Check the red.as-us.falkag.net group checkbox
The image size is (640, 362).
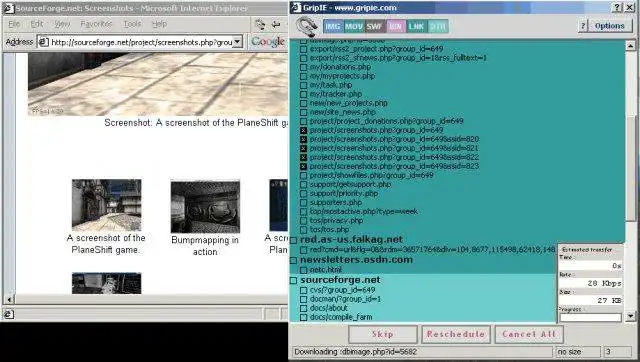(293, 240)
